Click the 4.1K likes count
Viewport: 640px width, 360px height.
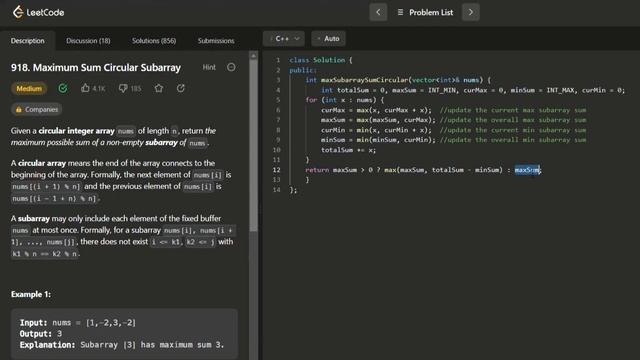point(99,89)
